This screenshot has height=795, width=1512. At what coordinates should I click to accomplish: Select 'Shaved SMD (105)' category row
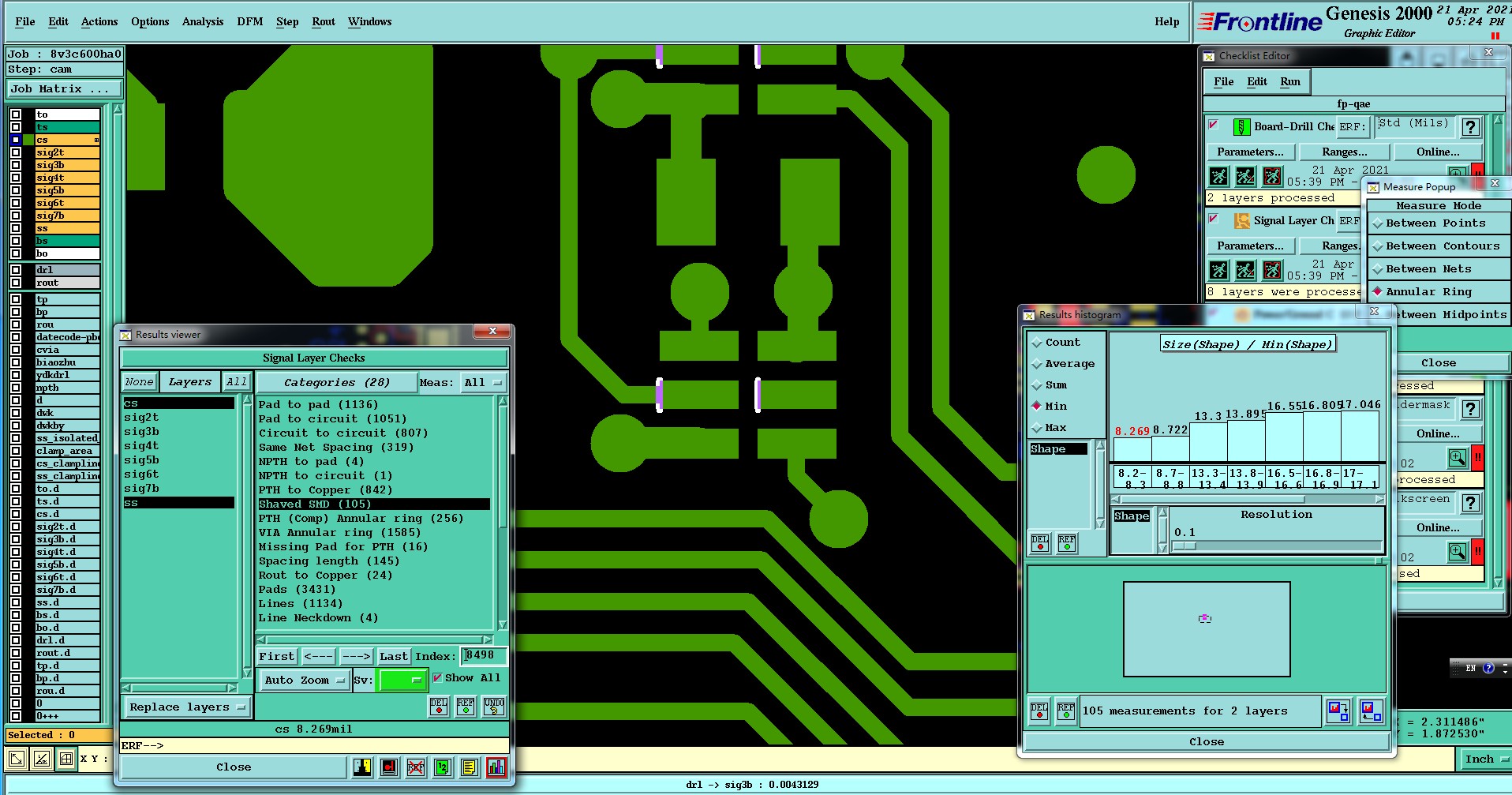[374, 504]
